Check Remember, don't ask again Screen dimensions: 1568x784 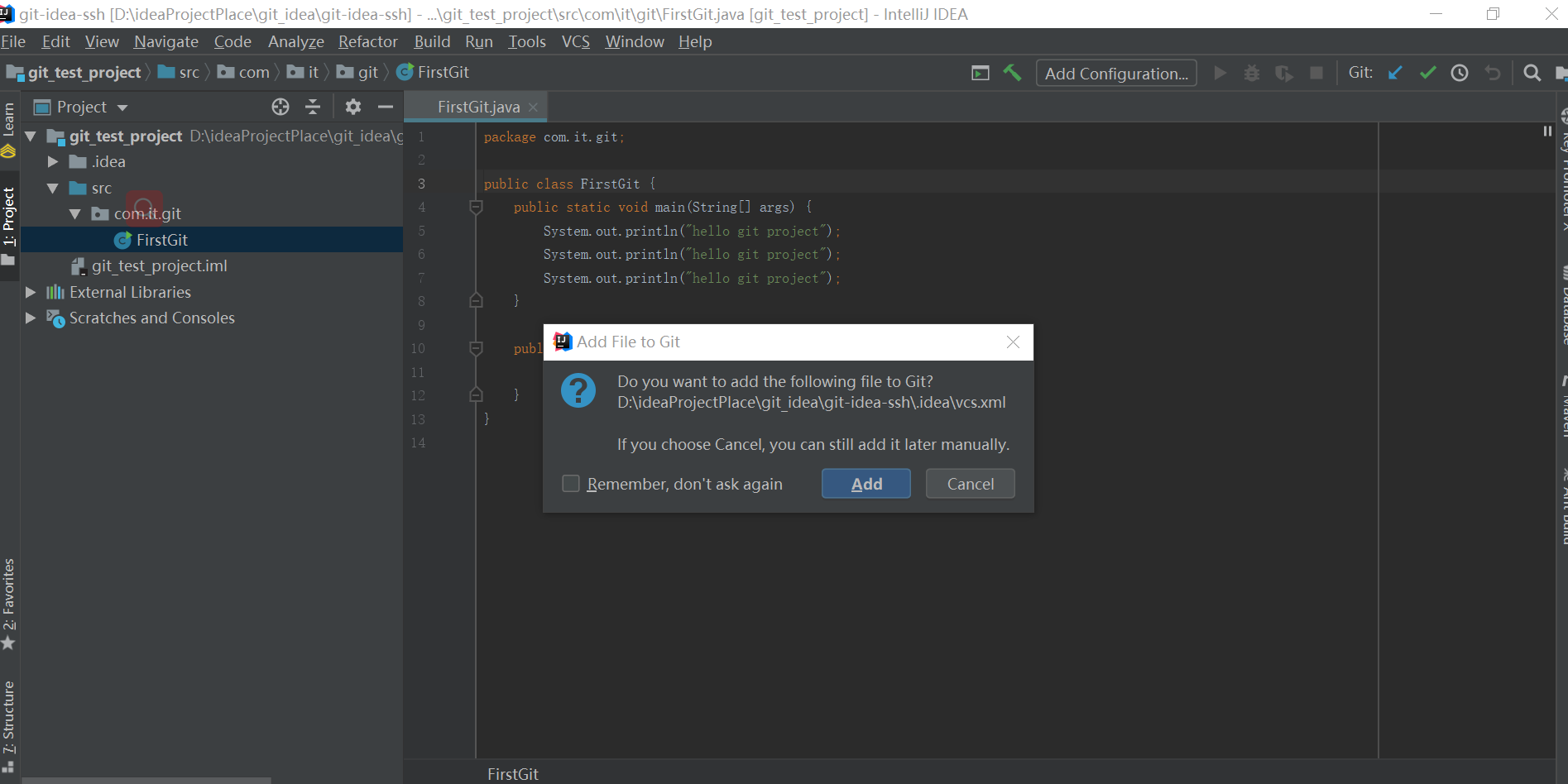click(x=571, y=483)
